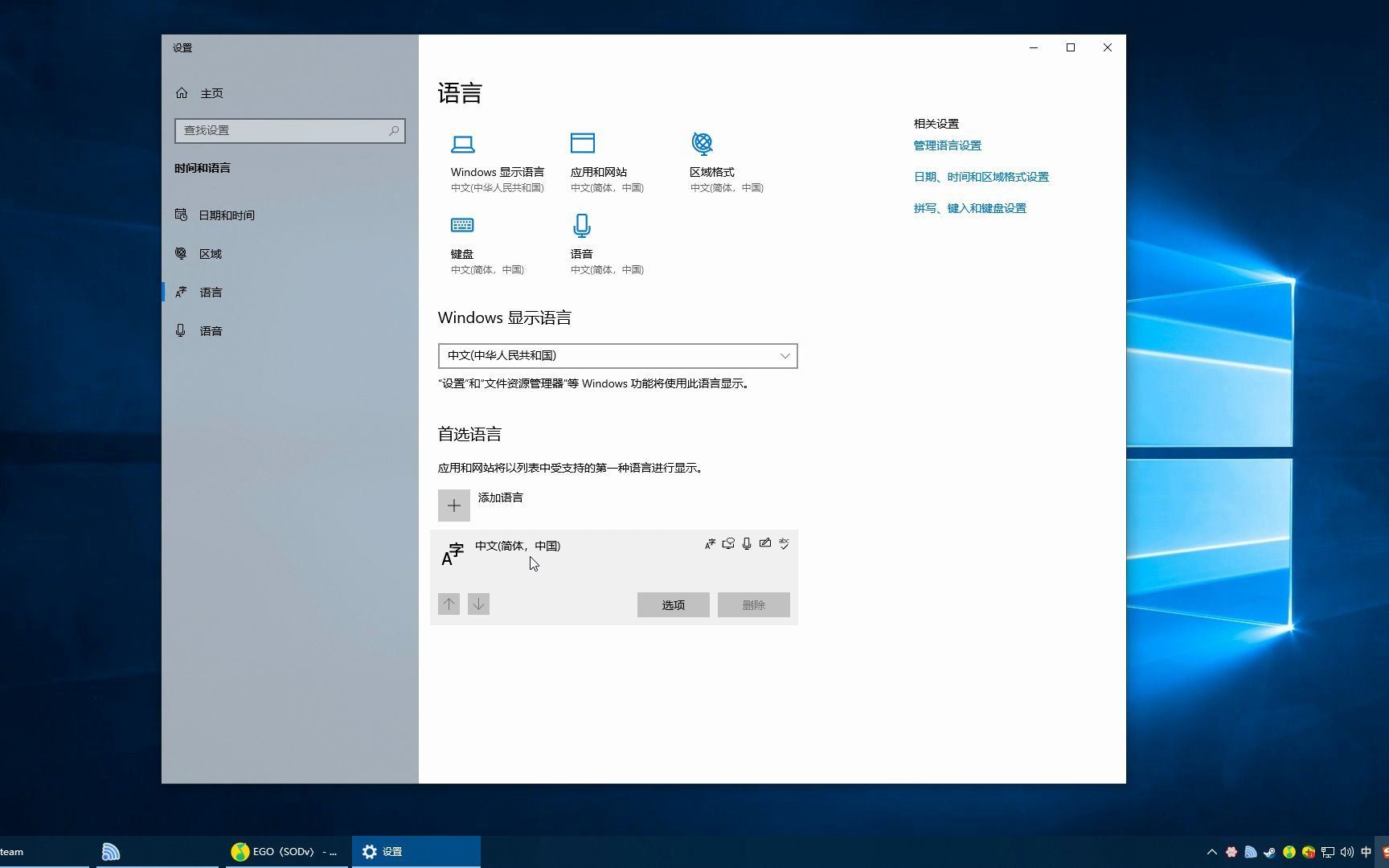
Task: Click the QQ Music tray icon
Action: click(x=1289, y=852)
